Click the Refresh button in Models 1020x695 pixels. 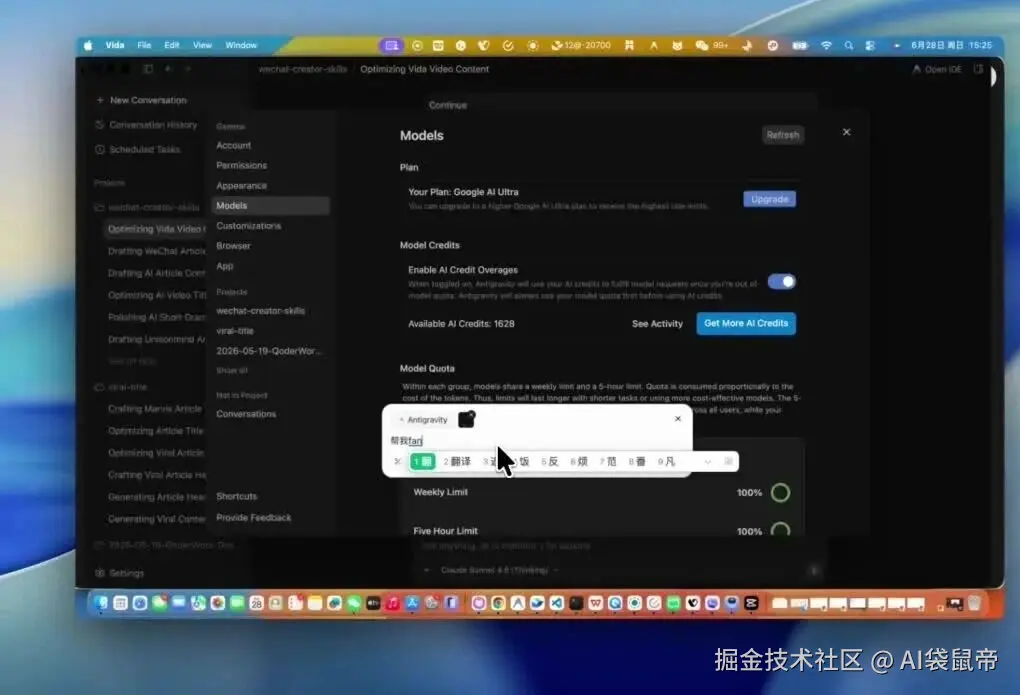click(783, 135)
